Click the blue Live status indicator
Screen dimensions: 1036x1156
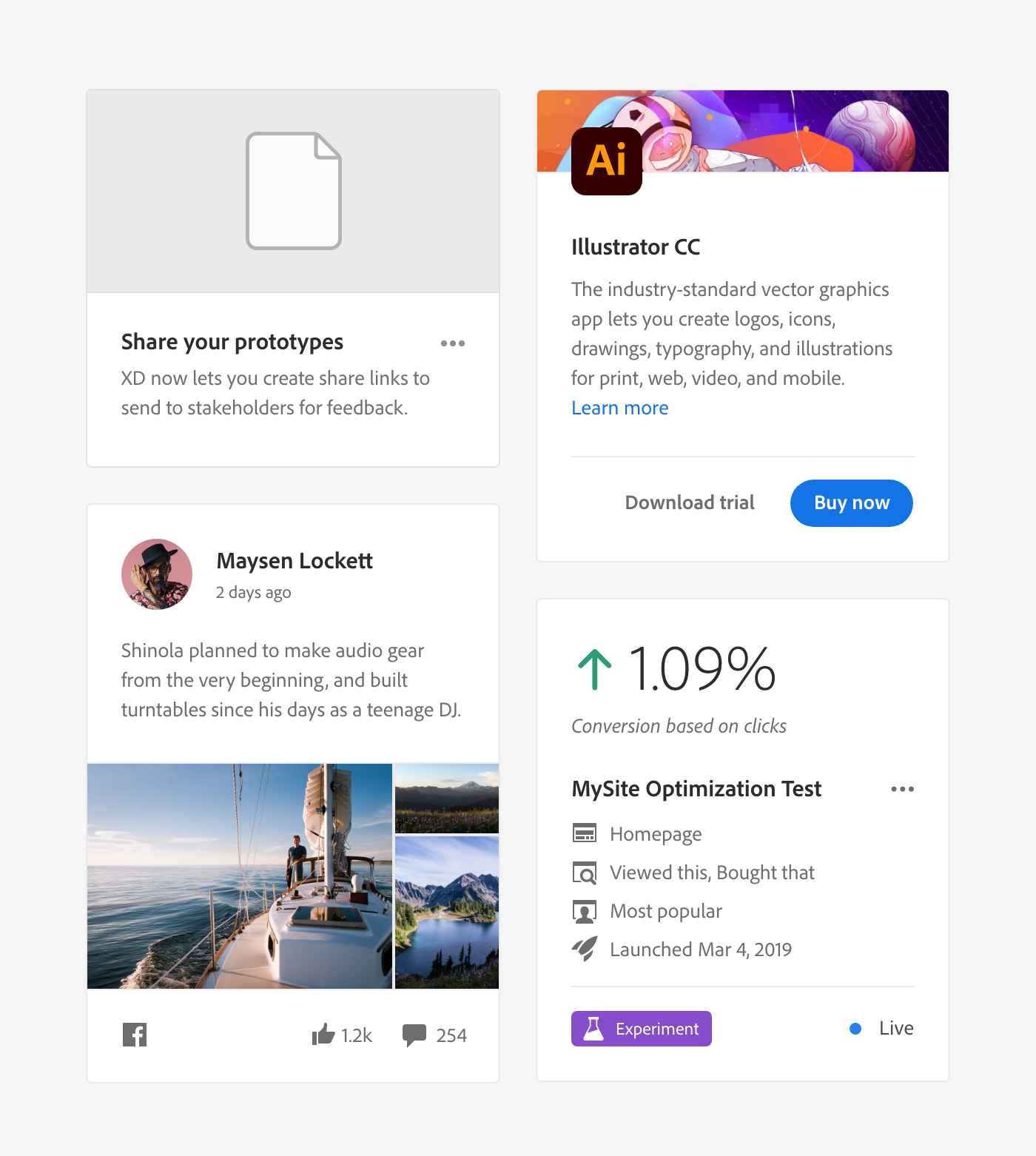(x=855, y=1029)
